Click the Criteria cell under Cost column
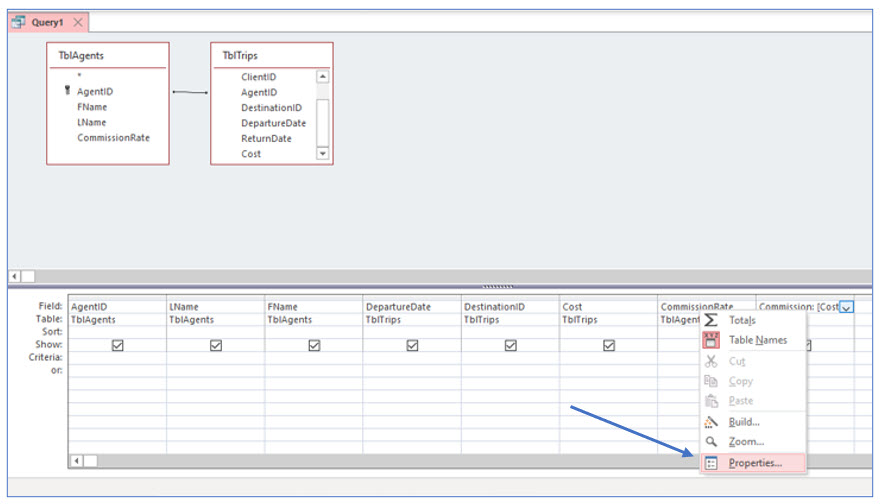884x504 pixels. coord(609,358)
